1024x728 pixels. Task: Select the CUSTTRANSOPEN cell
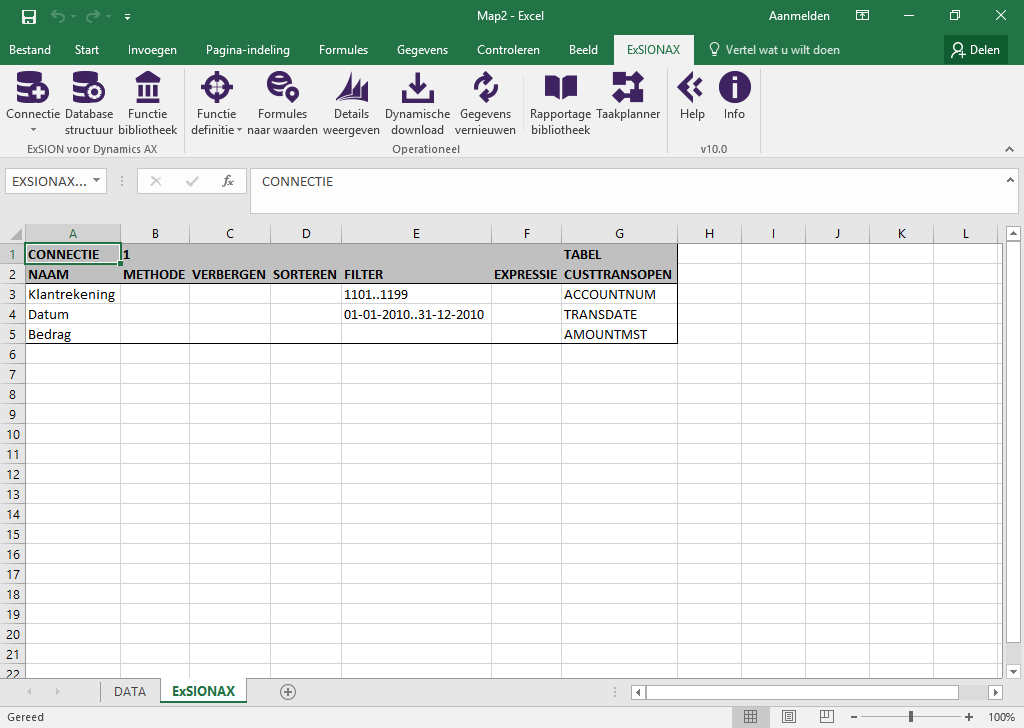point(619,274)
